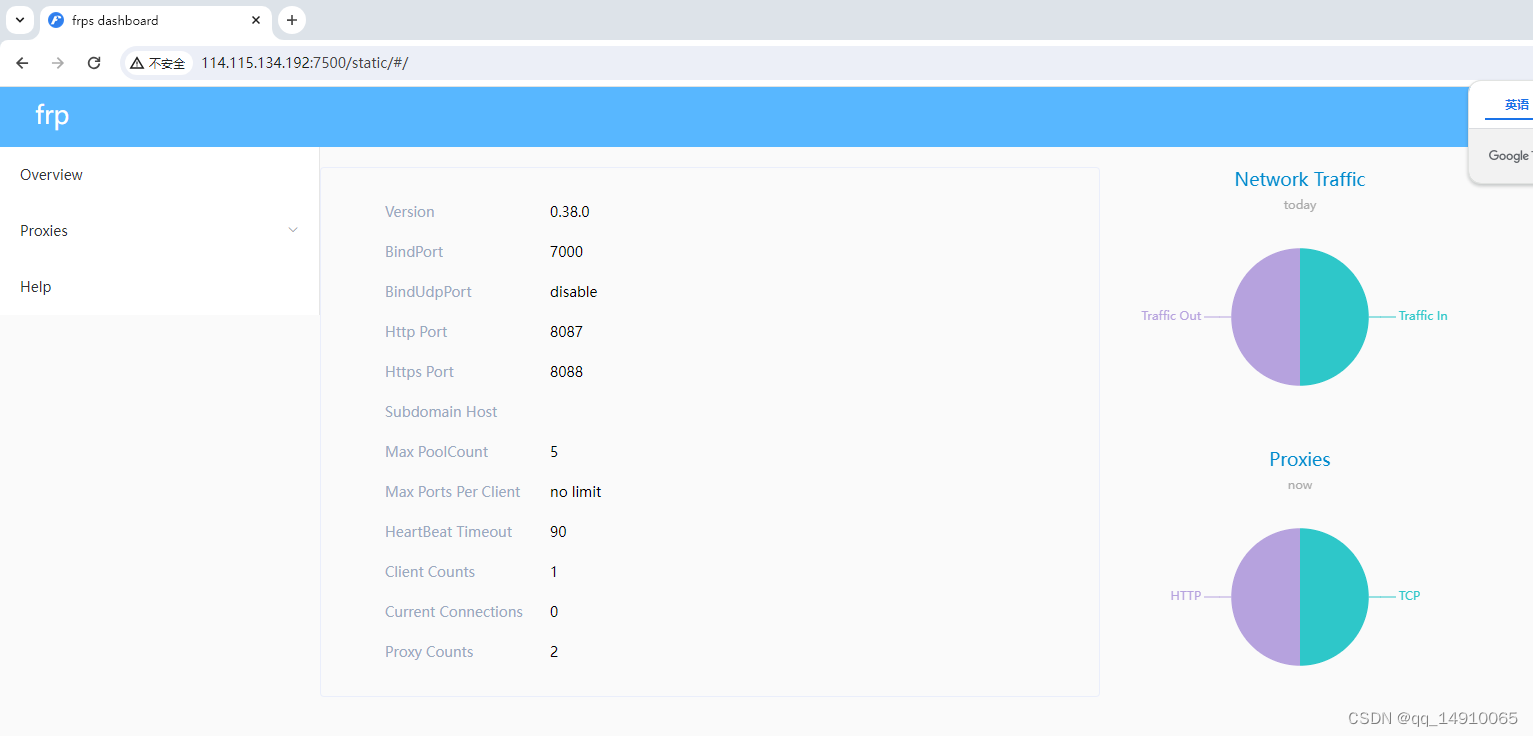Viewport: 1533px width, 736px height.
Task: Go back to previous page
Action: (22, 63)
